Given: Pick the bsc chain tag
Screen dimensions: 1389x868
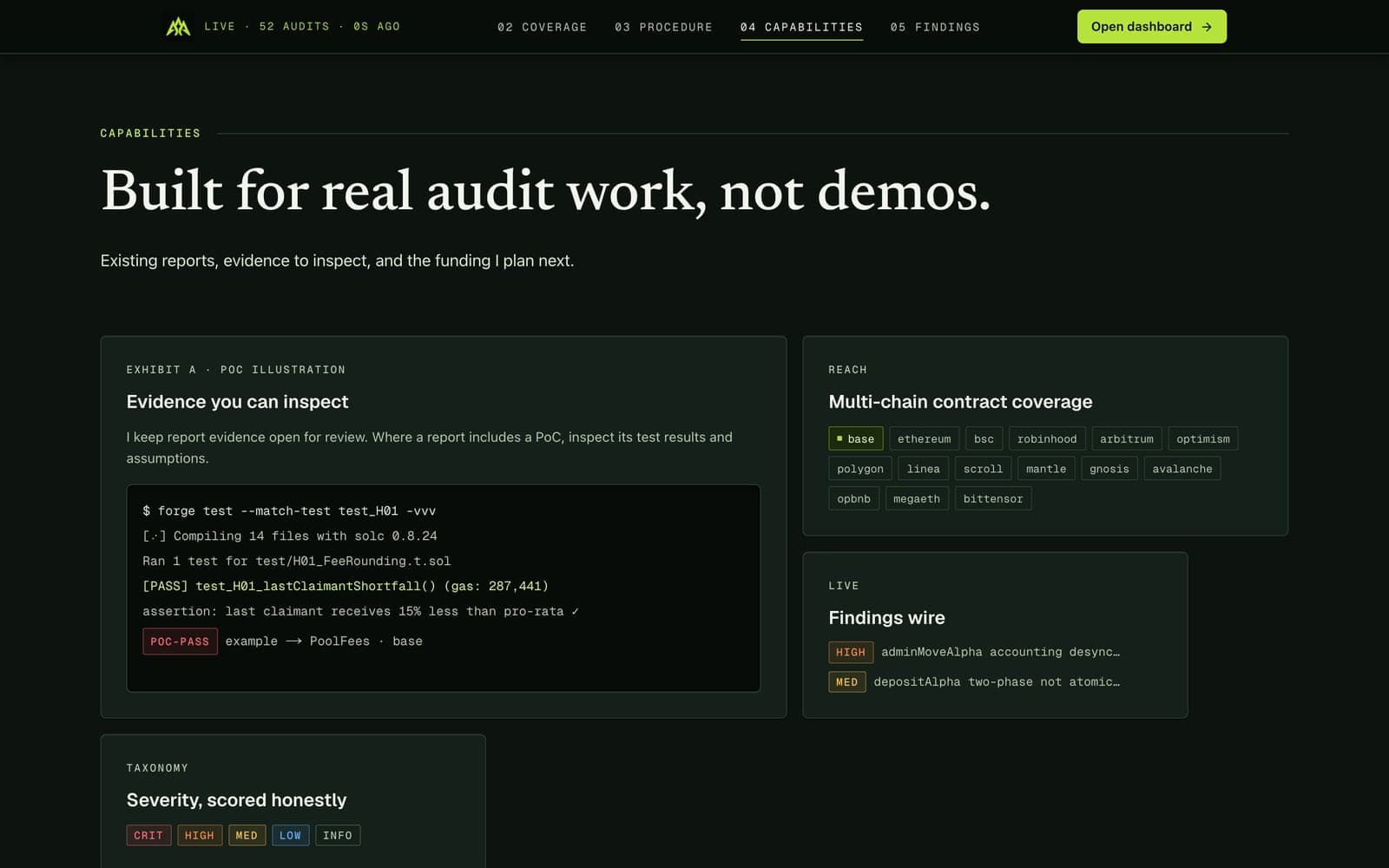Looking at the screenshot, I should click(x=984, y=438).
